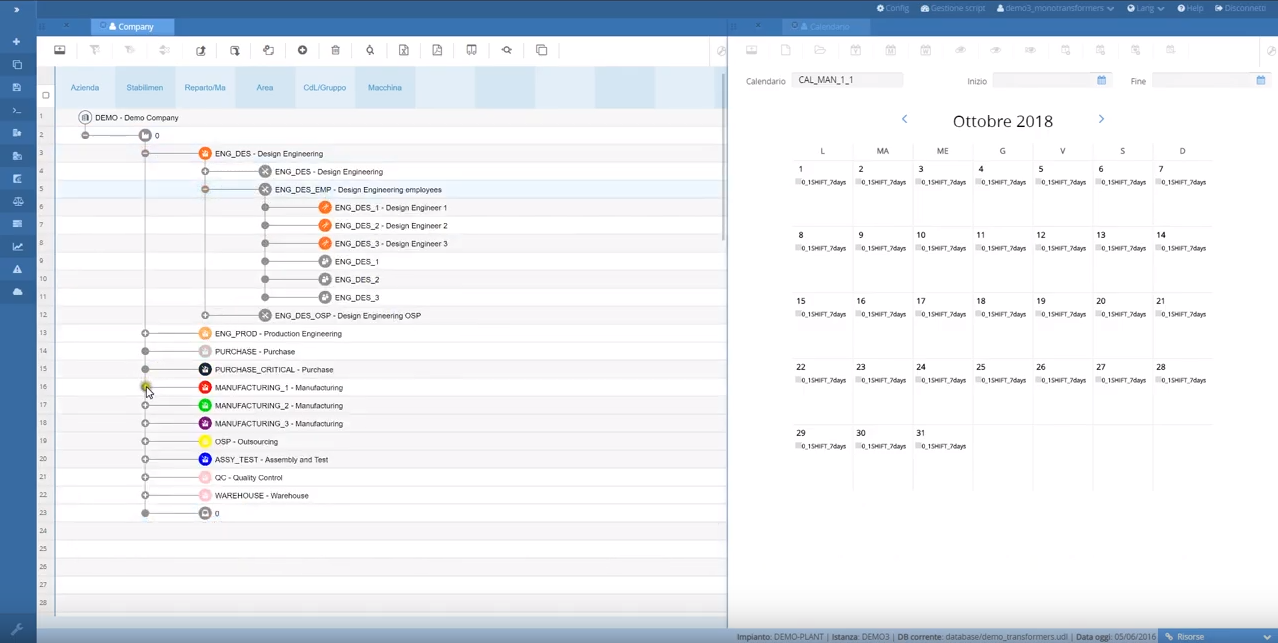Image resolution: width=1278 pixels, height=643 pixels.
Task: Click the Macchina column header
Action: (385, 88)
